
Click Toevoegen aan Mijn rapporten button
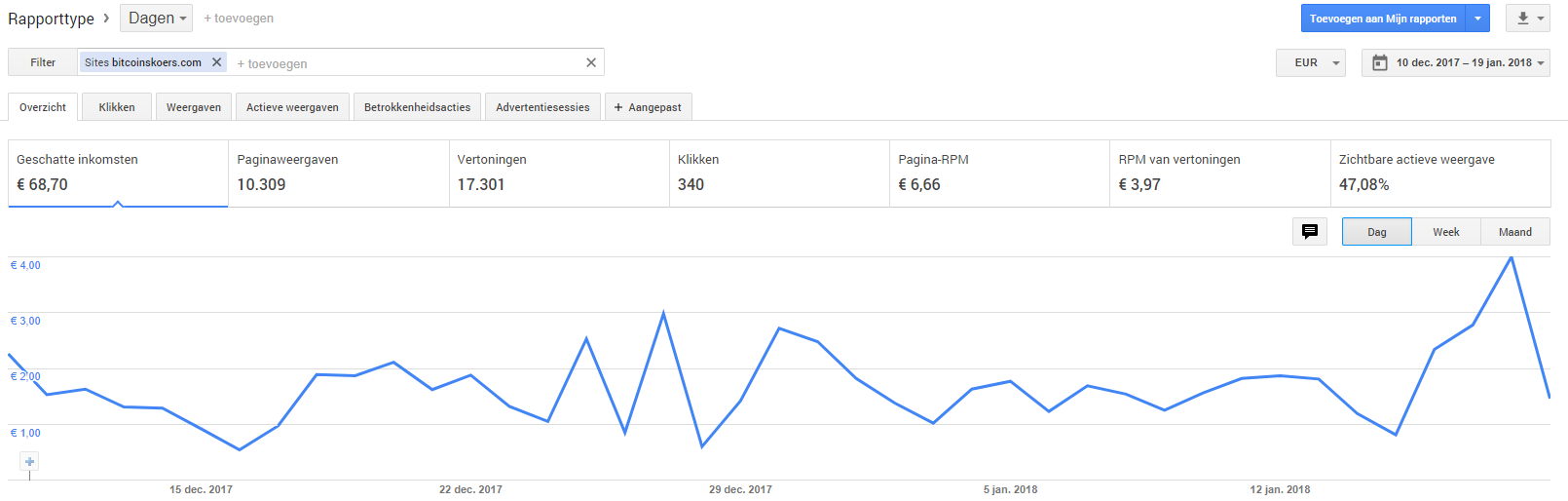point(1383,19)
